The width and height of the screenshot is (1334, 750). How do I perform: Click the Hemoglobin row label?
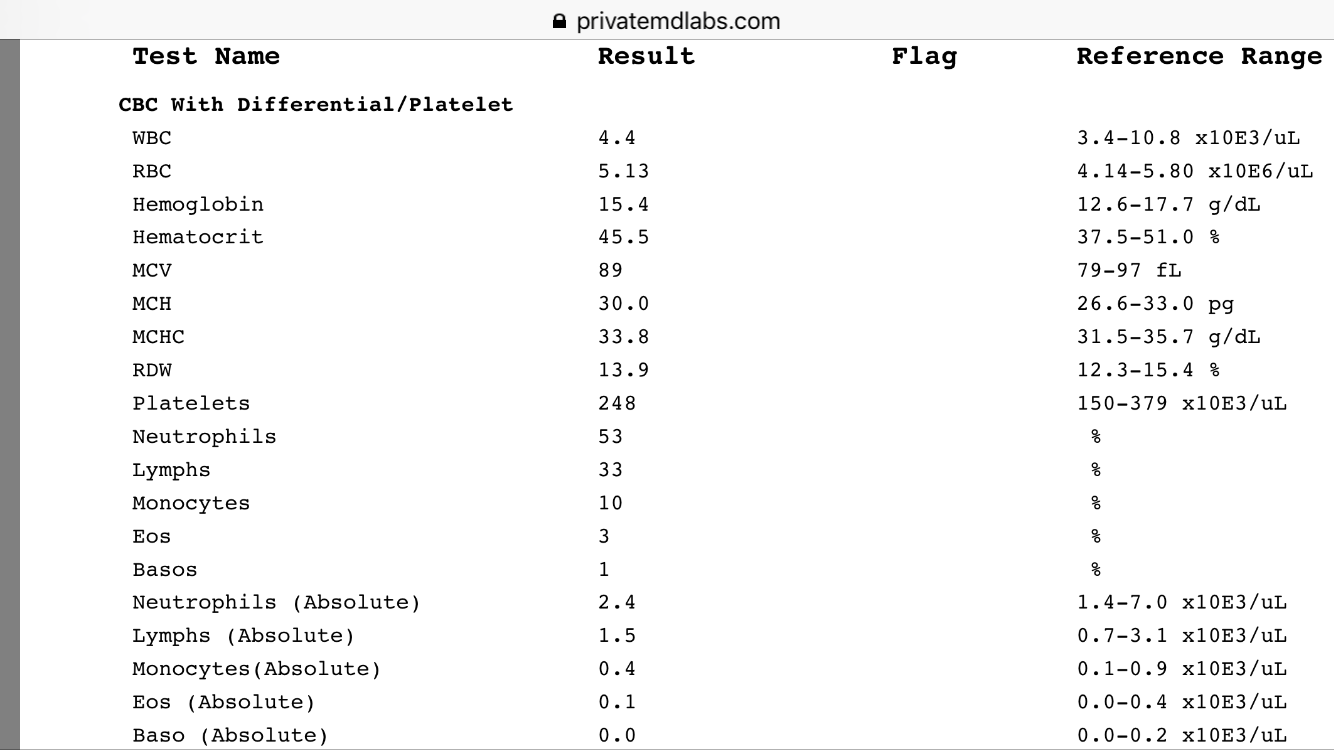coord(198,205)
